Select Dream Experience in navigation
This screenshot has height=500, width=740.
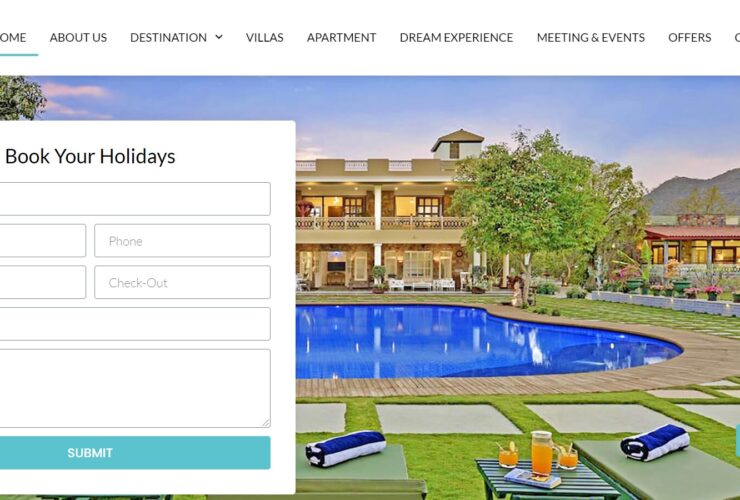click(456, 37)
